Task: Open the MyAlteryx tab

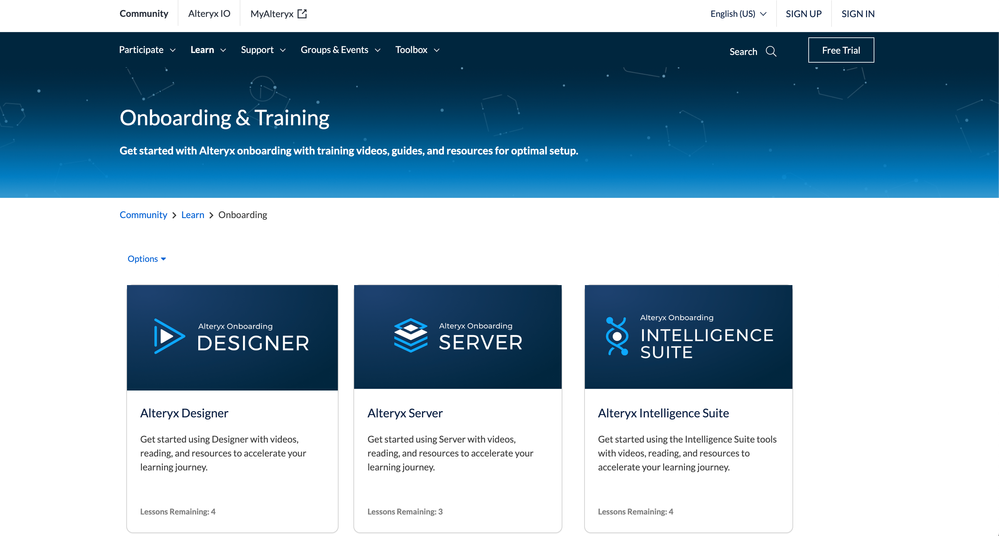Action: click(278, 13)
